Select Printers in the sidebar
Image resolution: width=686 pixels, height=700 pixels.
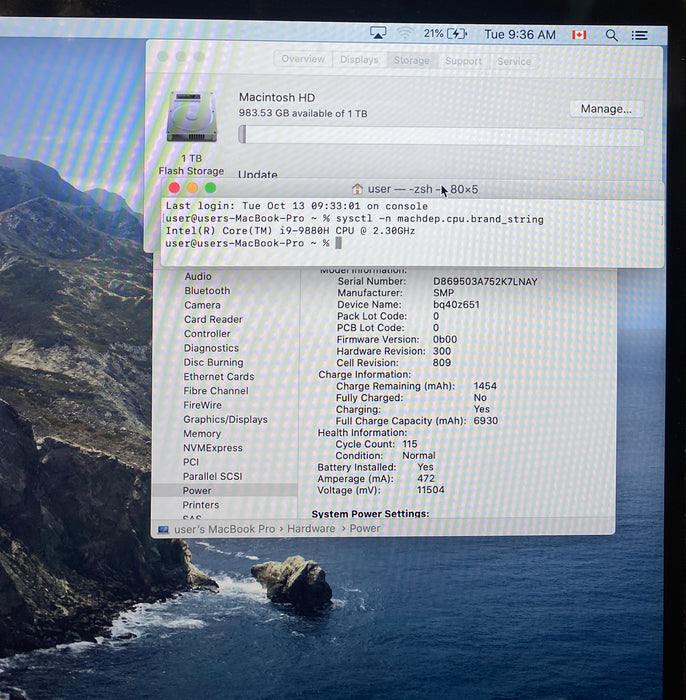click(x=200, y=505)
